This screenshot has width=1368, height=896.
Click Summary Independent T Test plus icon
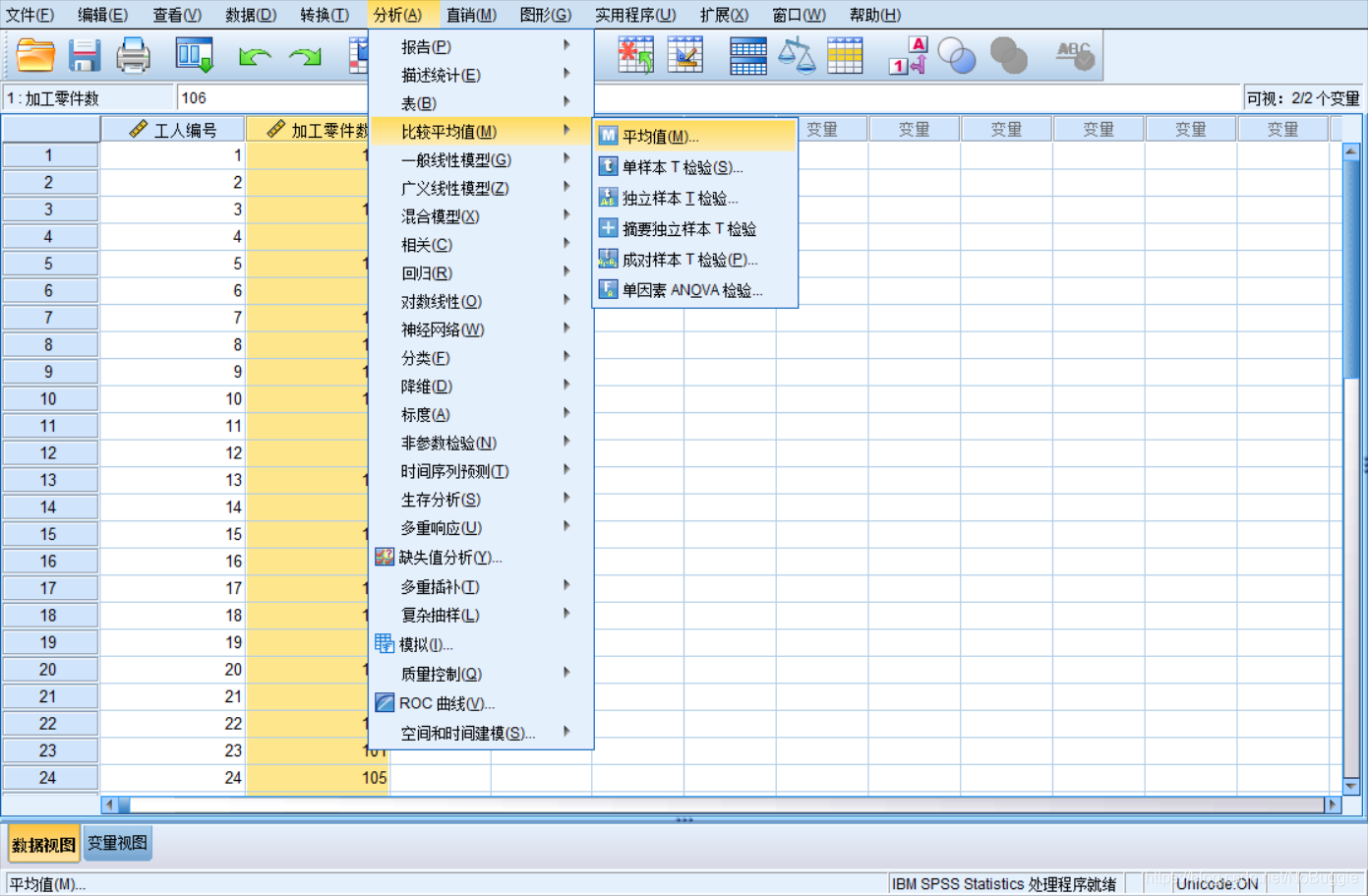(608, 228)
